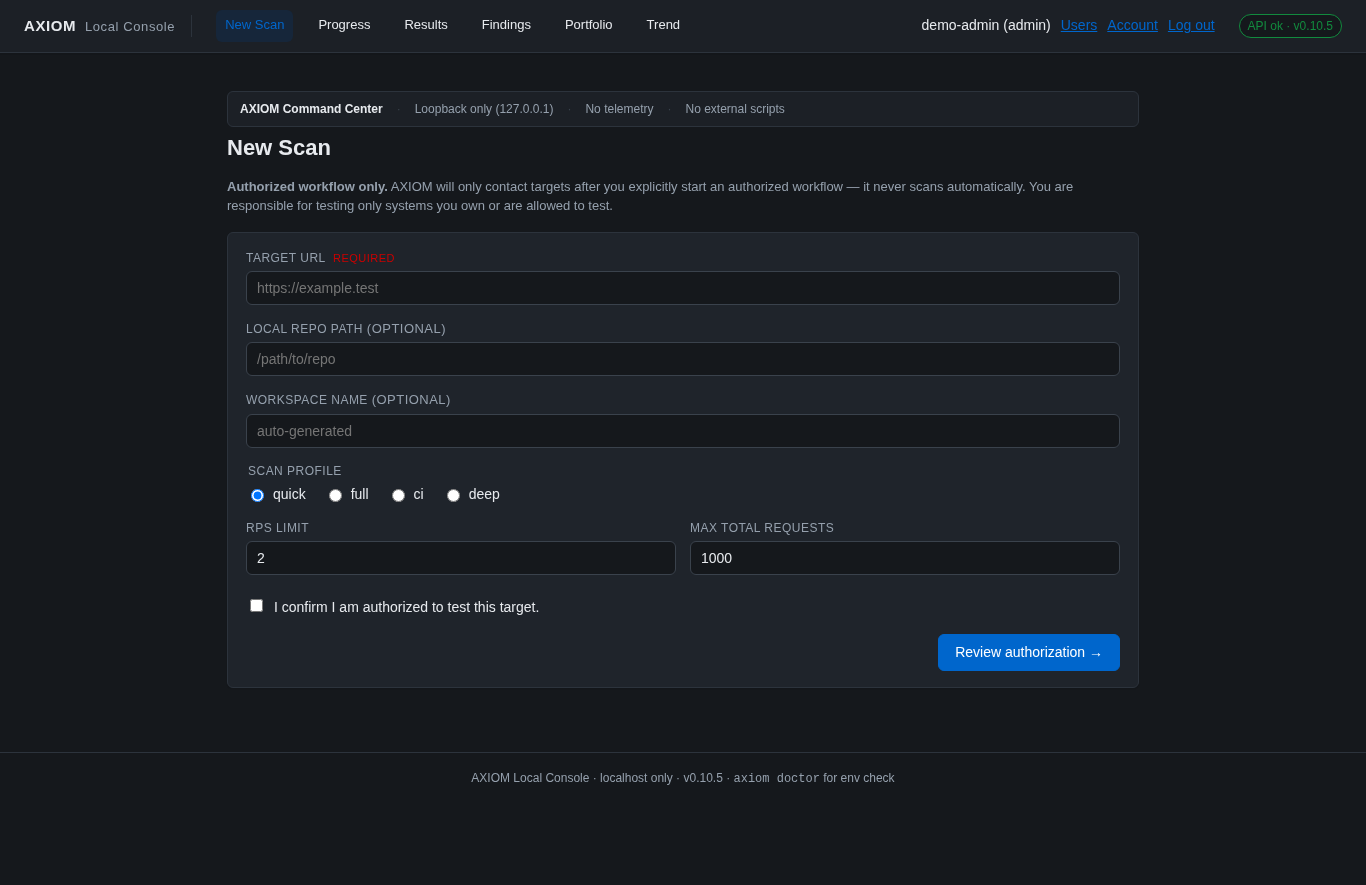Image resolution: width=1366 pixels, height=885 pixels.
Task: Select the deep scan profile
Action: click(454, 495)
